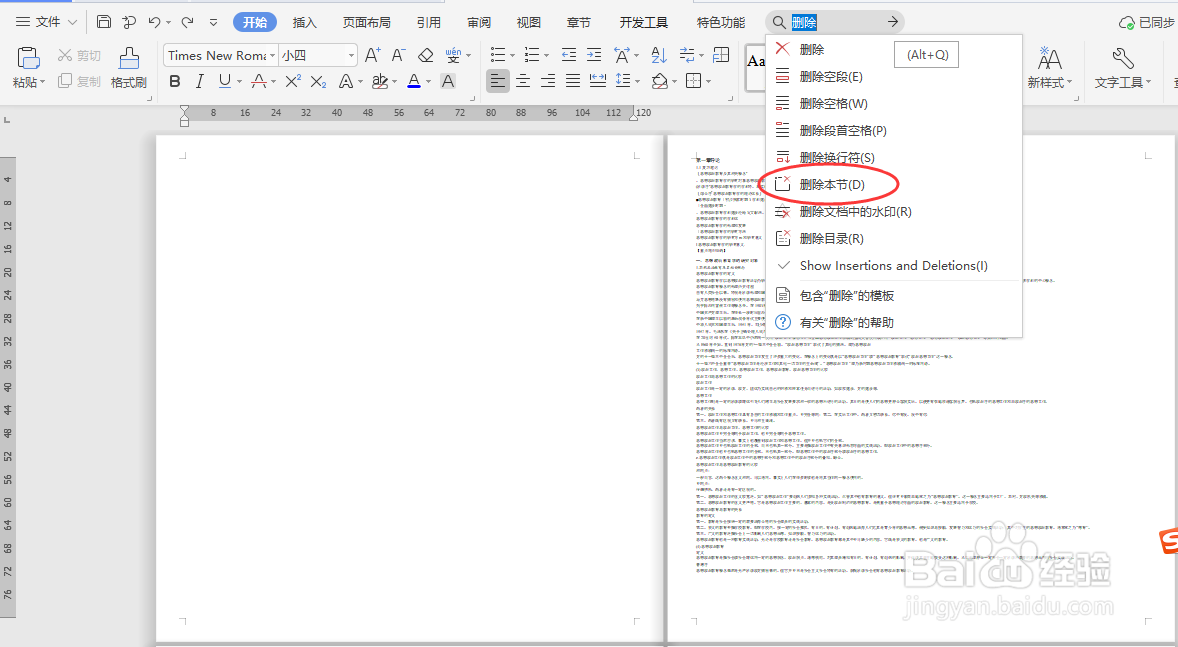Click the Phonetic guide (wén) icon
1178x647 pixels.
[453, 55]
